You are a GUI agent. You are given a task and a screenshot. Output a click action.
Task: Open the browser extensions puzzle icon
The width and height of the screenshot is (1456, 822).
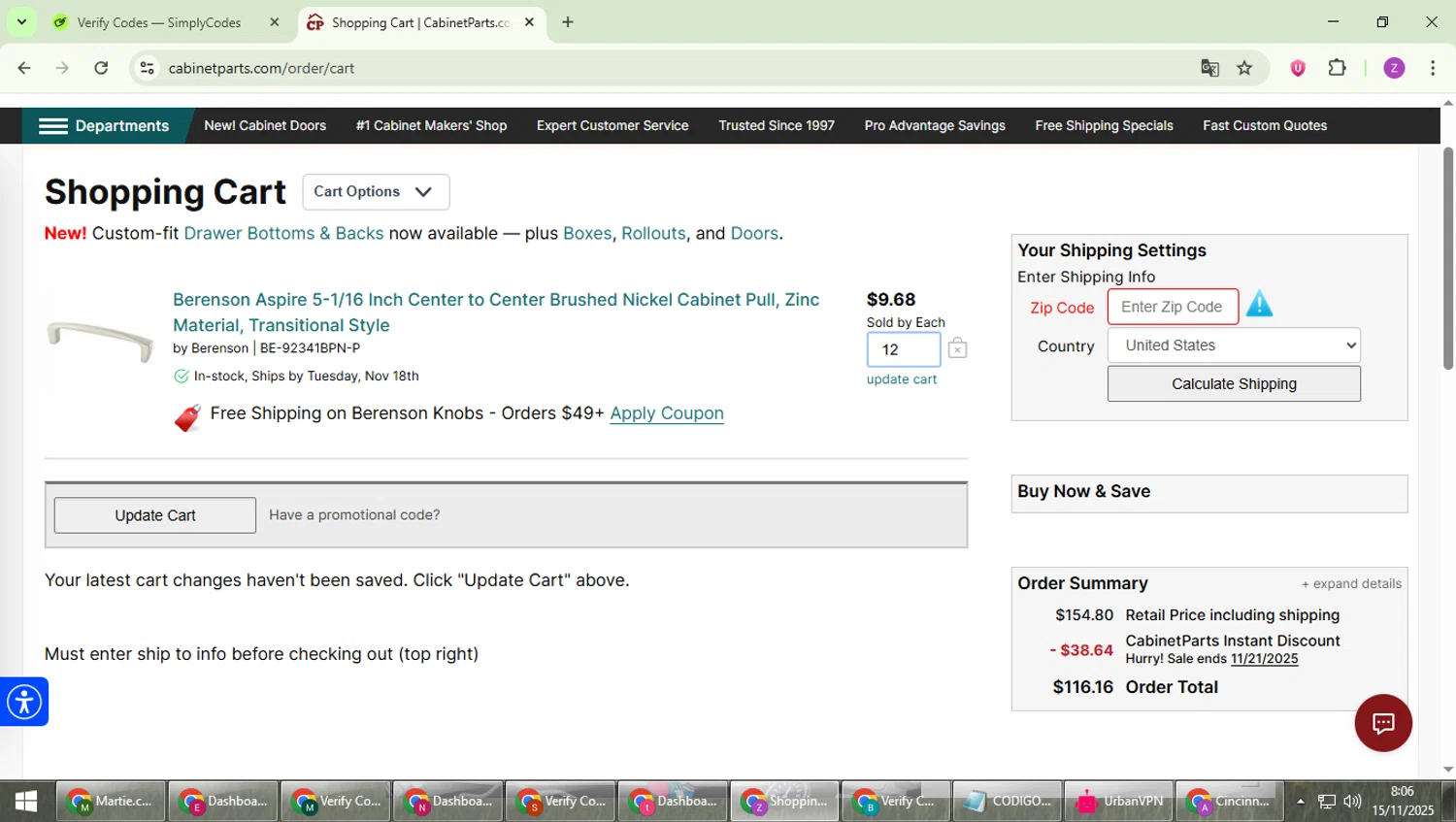point(1337,68)
